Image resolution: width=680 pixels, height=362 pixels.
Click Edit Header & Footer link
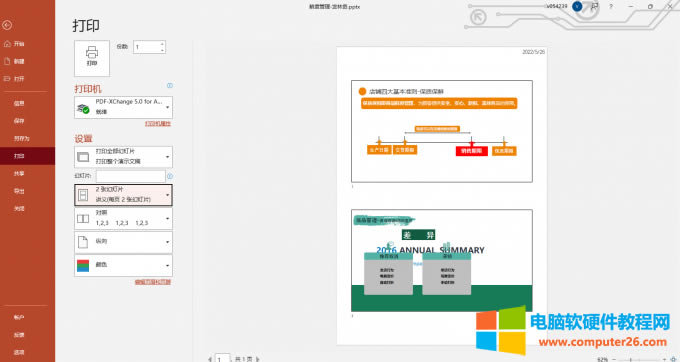click(x=153, y=282)
